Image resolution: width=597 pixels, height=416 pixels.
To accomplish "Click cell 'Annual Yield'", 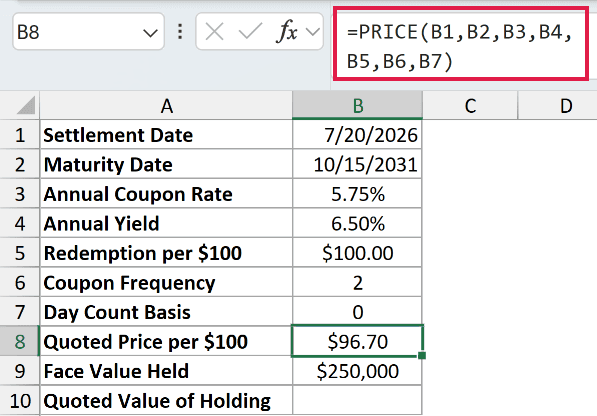I will pos(166,223).
